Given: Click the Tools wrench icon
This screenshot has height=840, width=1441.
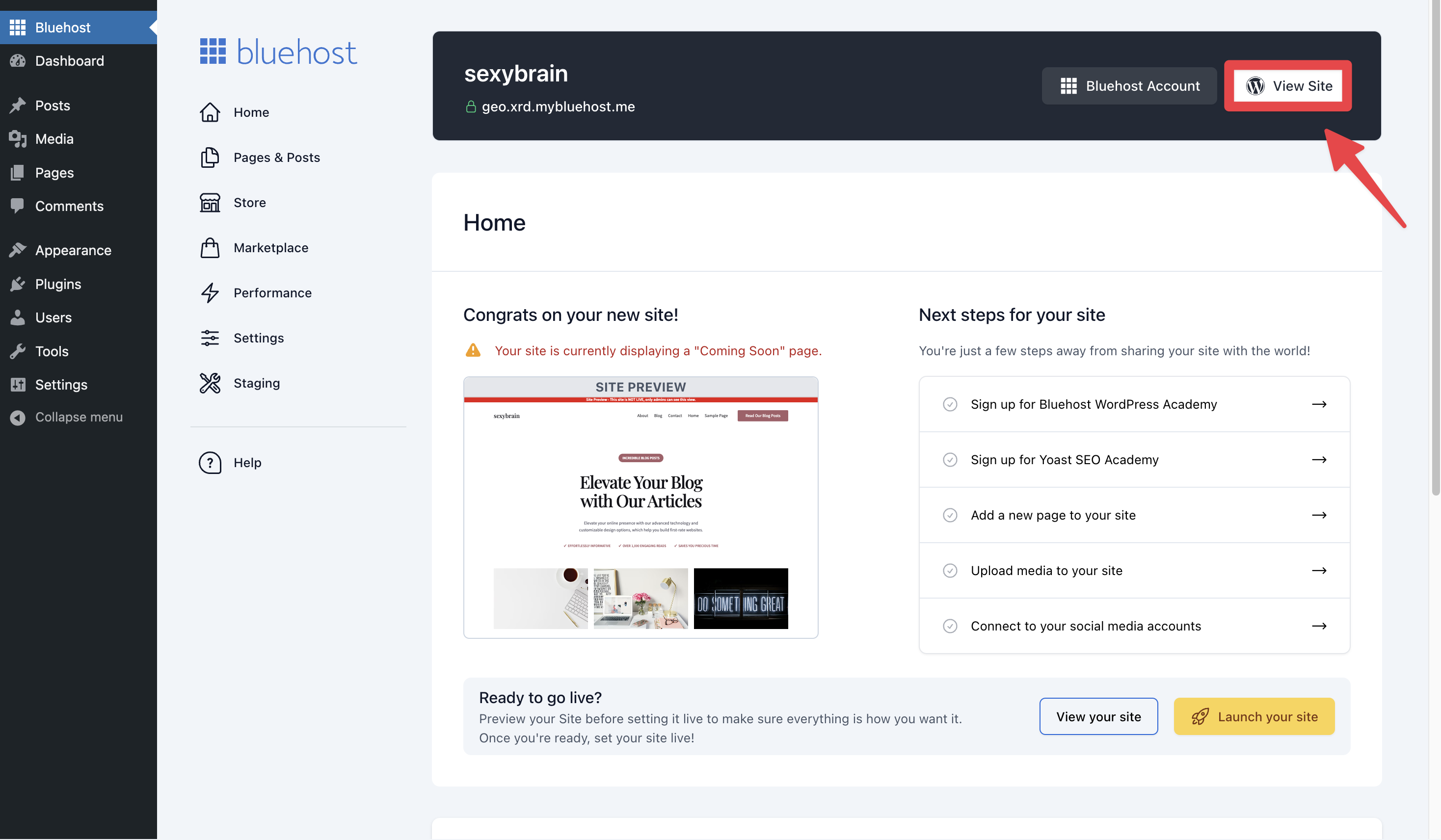Looking at the screenshot, I should click(18, 351).
